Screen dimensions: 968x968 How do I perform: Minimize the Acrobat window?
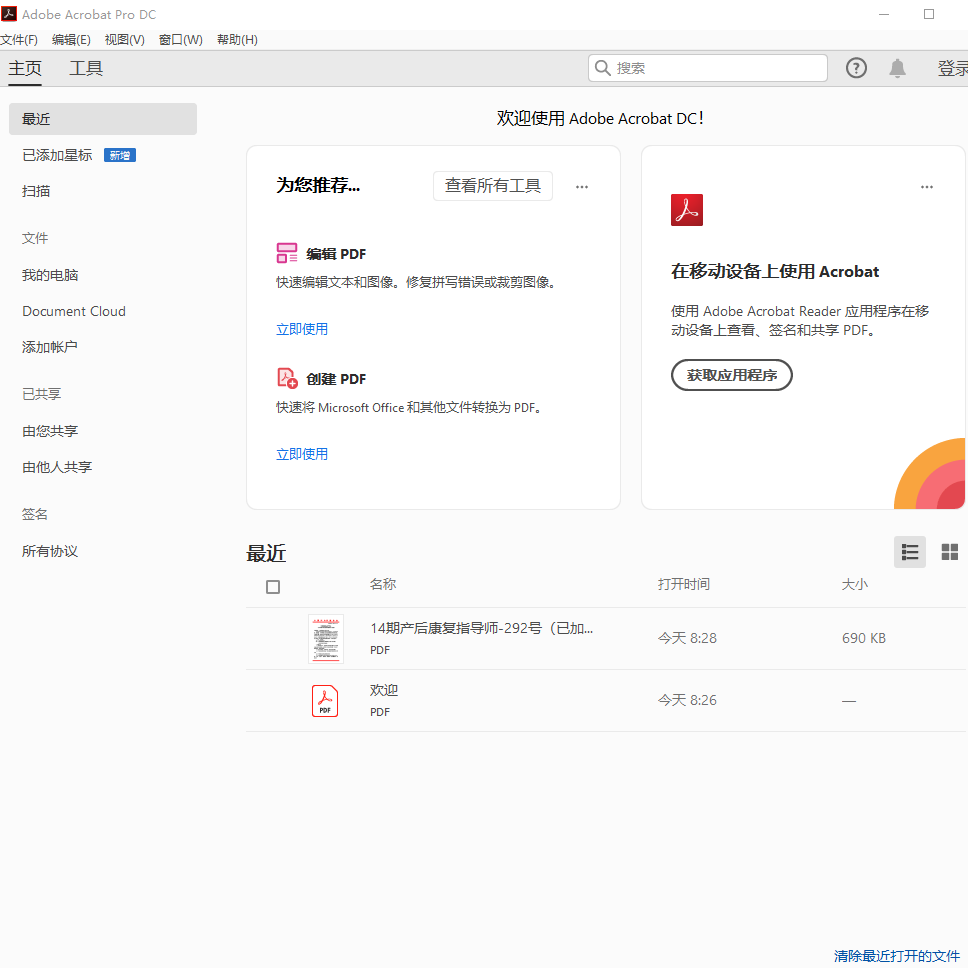[x=884, y=14]
